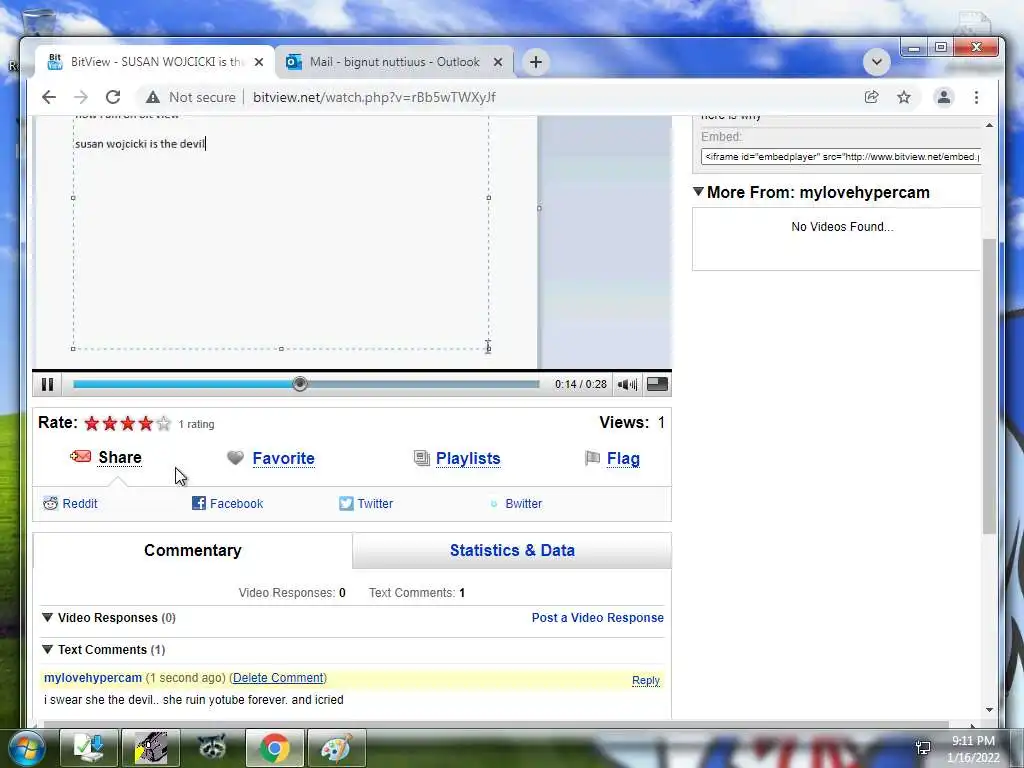
Task: Reload the current page
Action: (113, 97)
